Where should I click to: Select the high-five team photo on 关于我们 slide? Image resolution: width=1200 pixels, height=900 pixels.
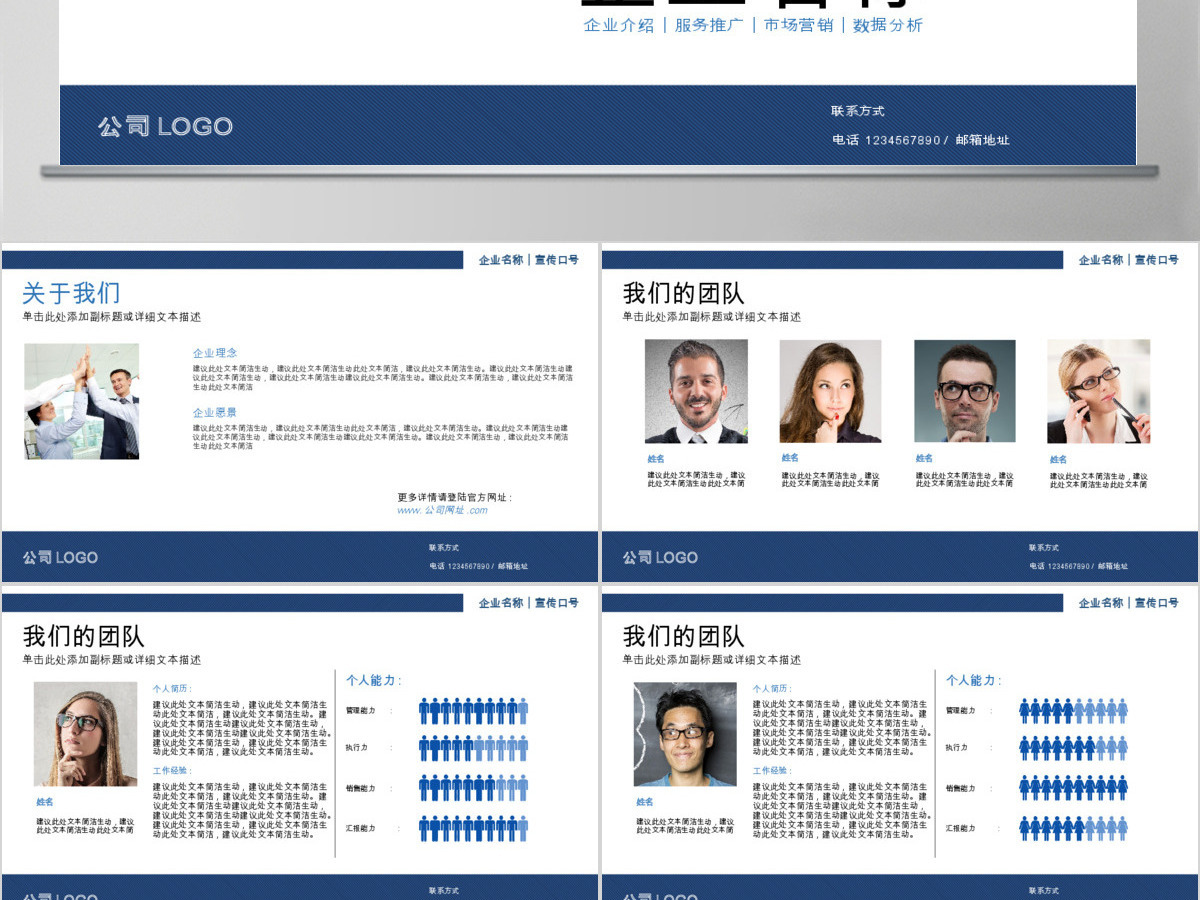[82, 401]
